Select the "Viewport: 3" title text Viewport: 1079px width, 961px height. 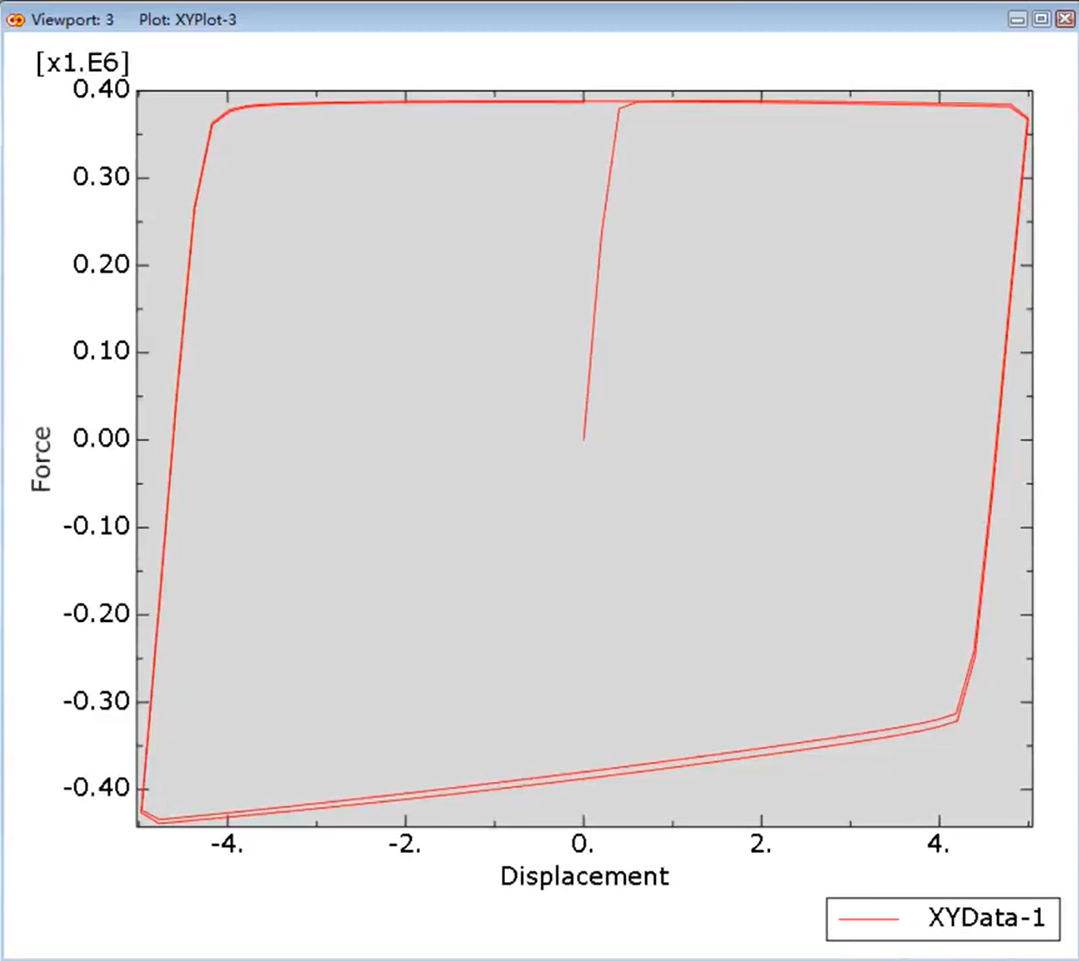pyautogui.click(x=73, y=19)
